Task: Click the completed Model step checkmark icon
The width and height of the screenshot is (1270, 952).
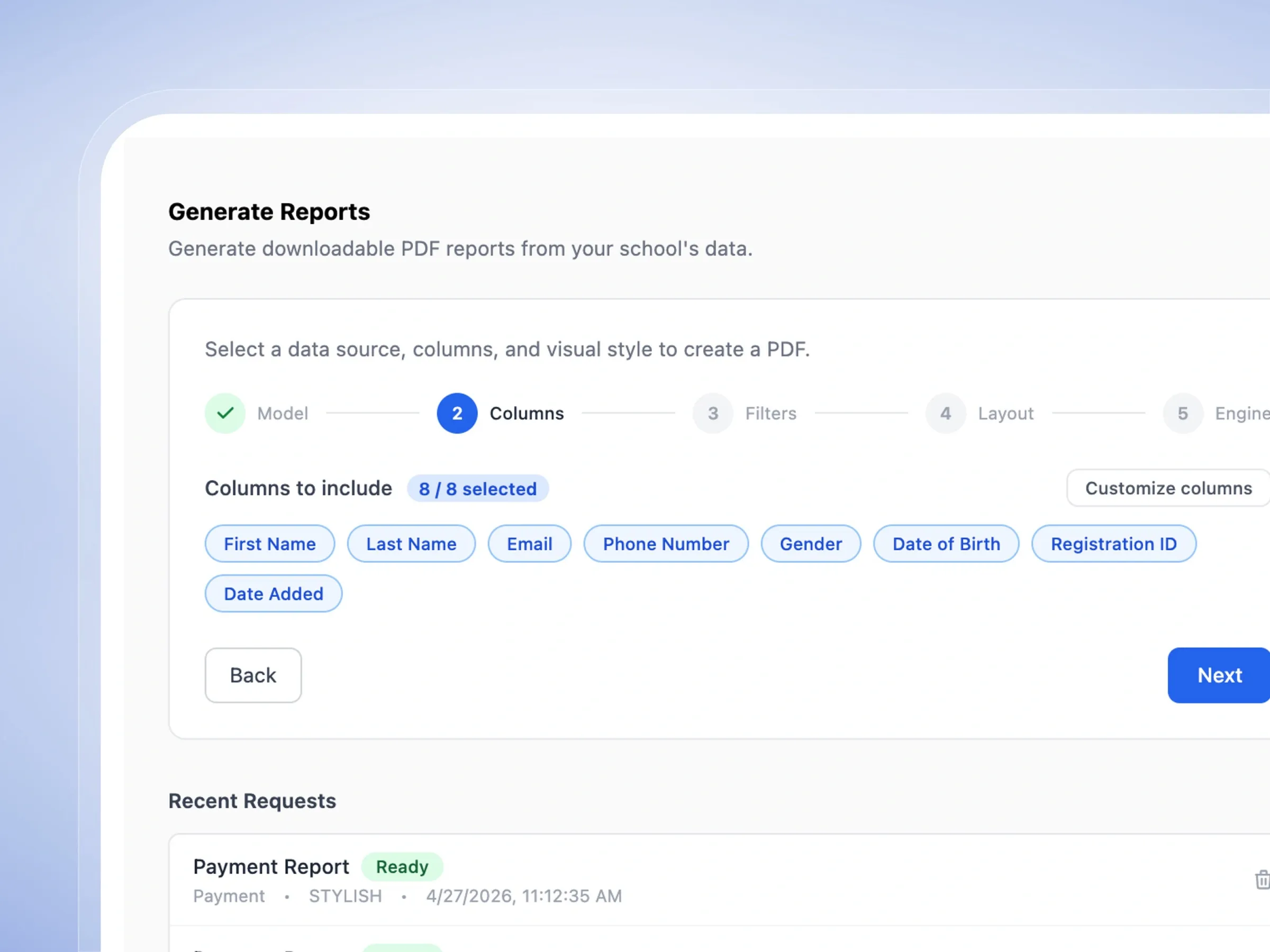Action: 225,413
